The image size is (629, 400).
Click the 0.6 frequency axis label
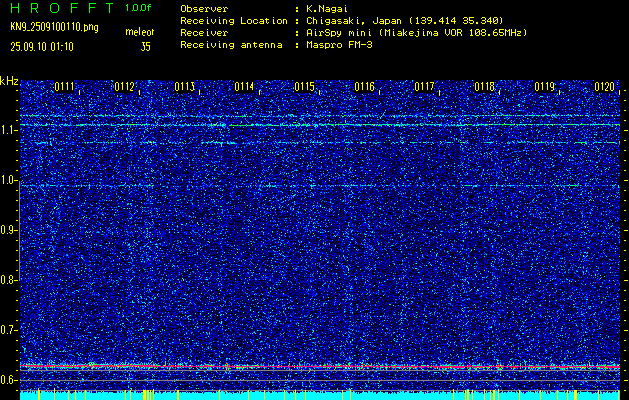click(x=7, y=380)
